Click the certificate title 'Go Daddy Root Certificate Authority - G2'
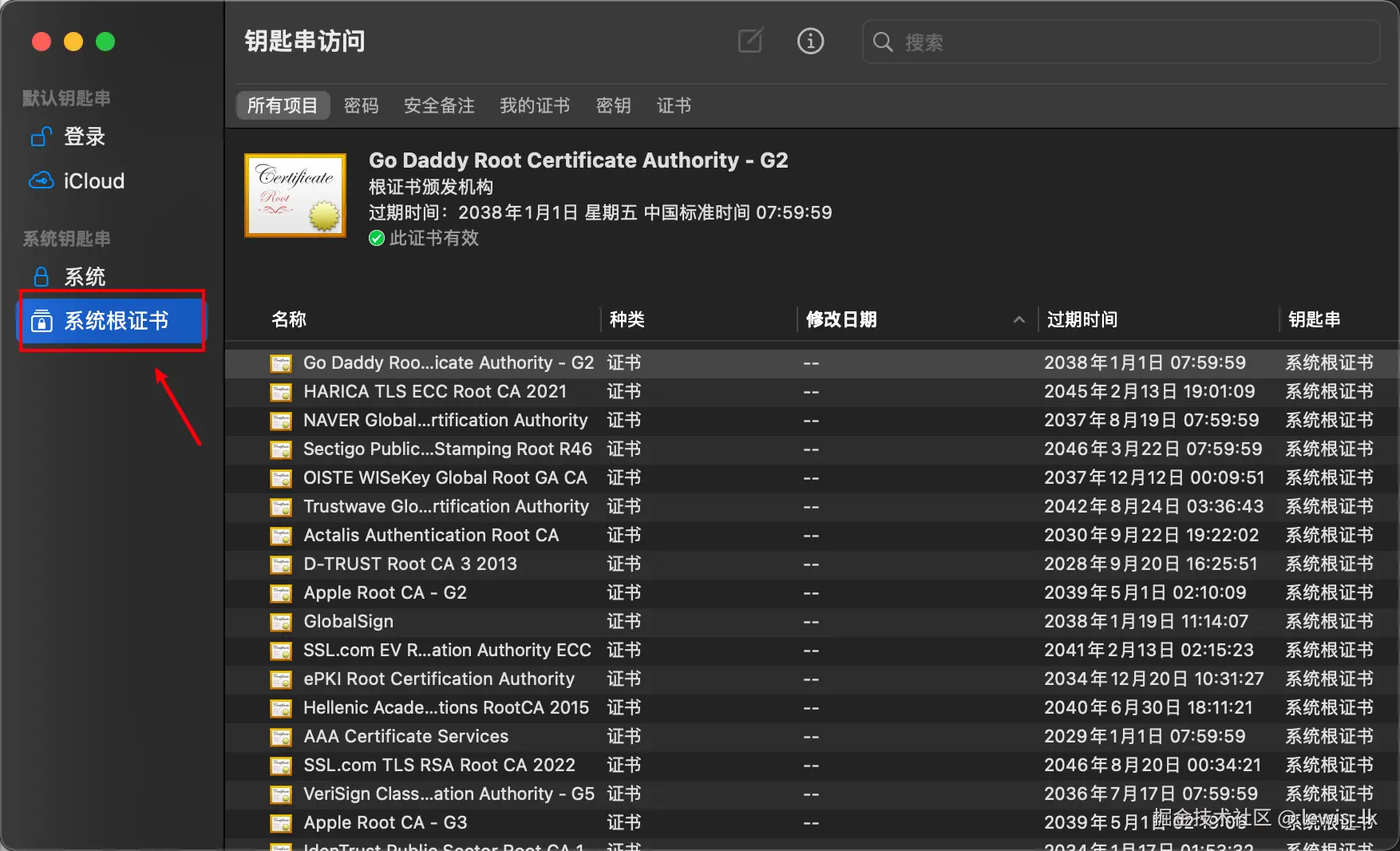Screen dimensions: 1400x851 (x=579, y=160)
